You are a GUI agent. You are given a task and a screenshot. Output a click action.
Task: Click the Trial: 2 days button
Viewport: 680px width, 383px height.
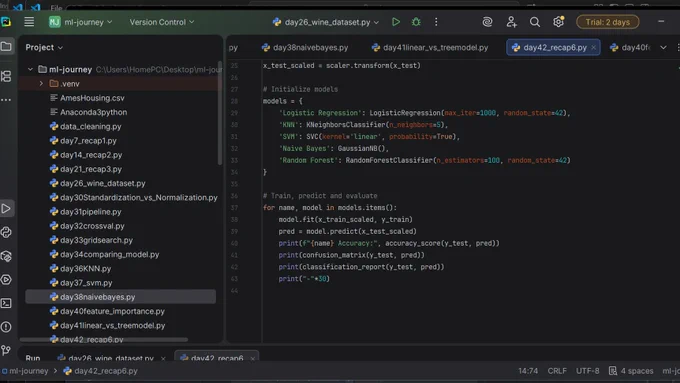coord(608,22)
